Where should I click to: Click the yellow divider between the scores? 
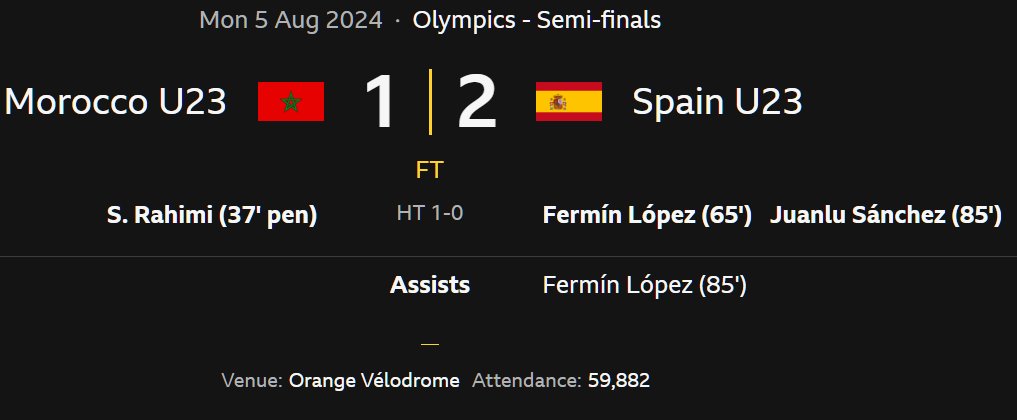coord(430,102)
